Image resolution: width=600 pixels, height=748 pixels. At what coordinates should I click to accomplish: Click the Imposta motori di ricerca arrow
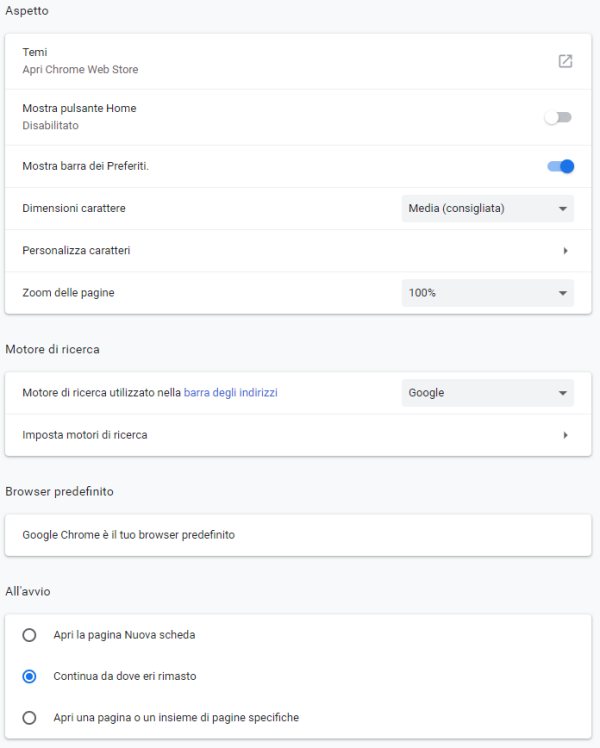(565, 435)
